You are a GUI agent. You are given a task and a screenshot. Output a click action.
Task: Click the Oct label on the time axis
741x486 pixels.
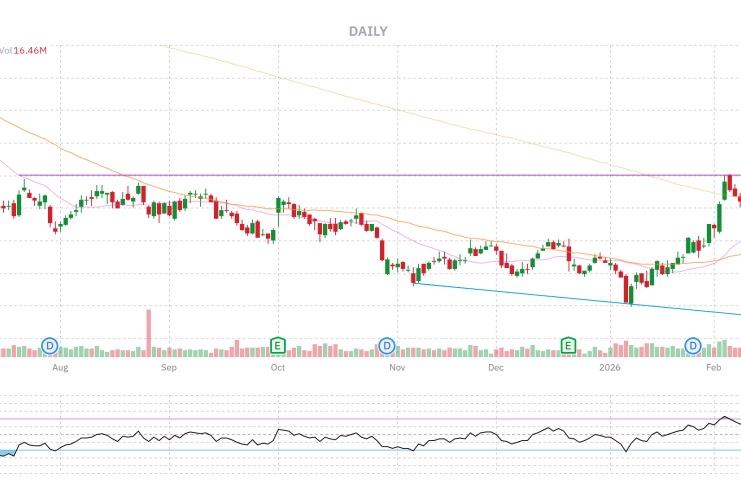pos(278,368)
